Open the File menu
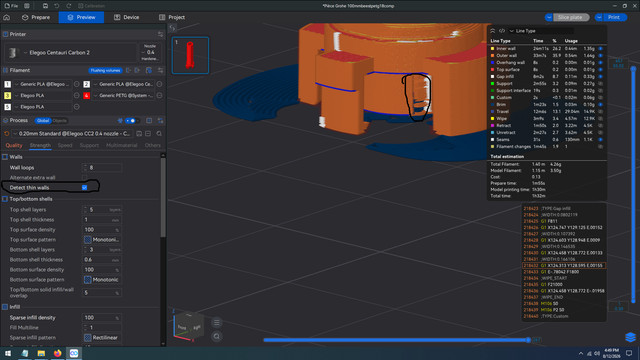 [11, 6]
